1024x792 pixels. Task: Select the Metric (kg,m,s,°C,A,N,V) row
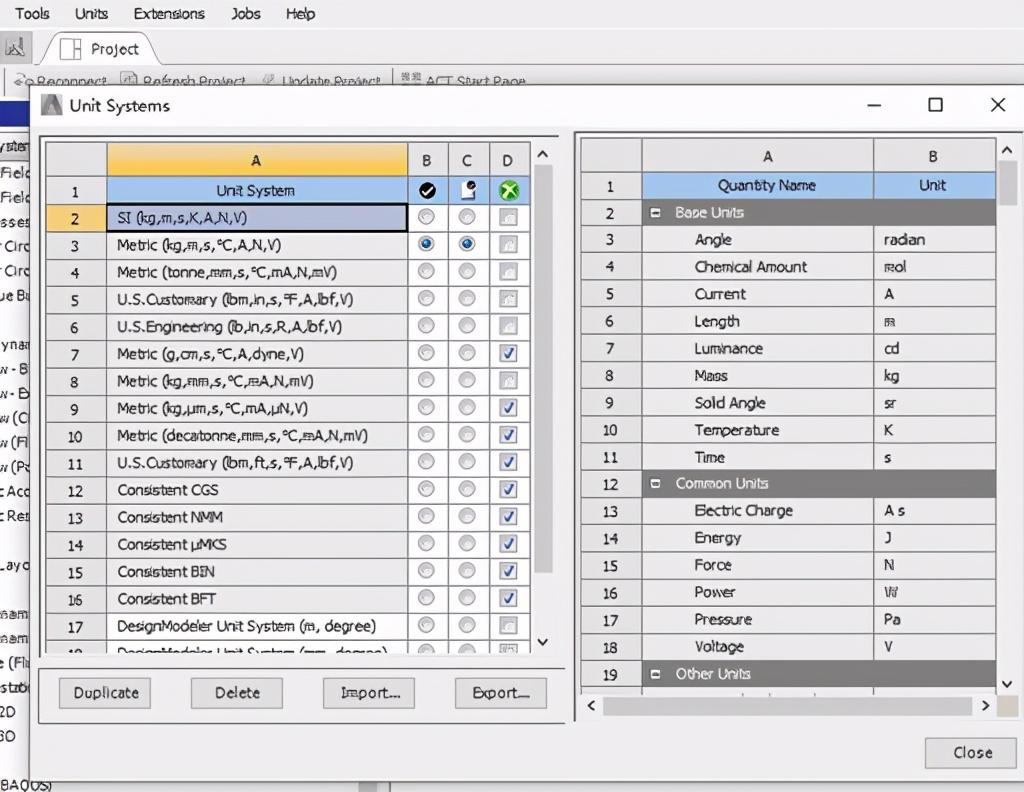pyautogui.click(x=257, y=245)
